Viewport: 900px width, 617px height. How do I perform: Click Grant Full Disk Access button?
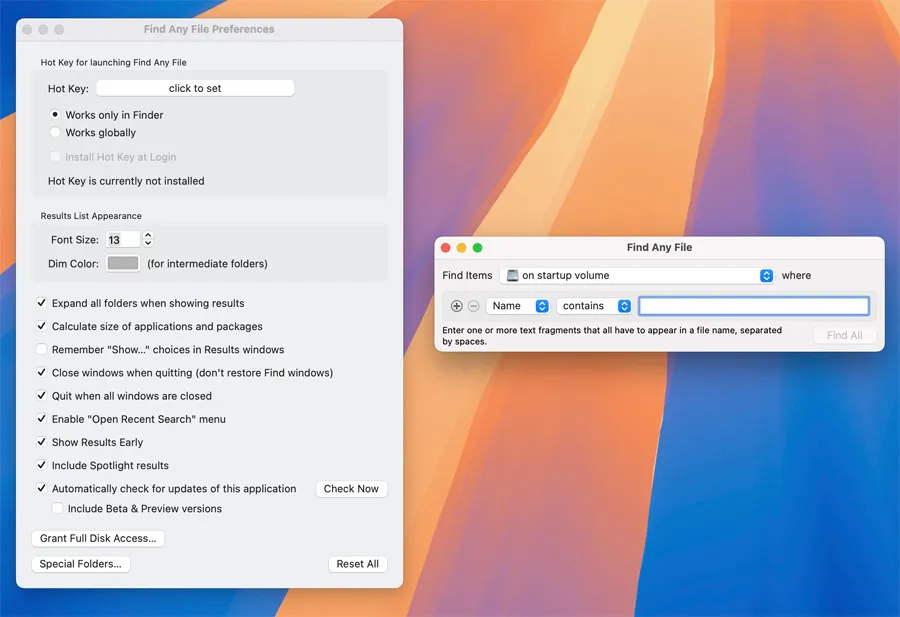click(x=98, y=539)
